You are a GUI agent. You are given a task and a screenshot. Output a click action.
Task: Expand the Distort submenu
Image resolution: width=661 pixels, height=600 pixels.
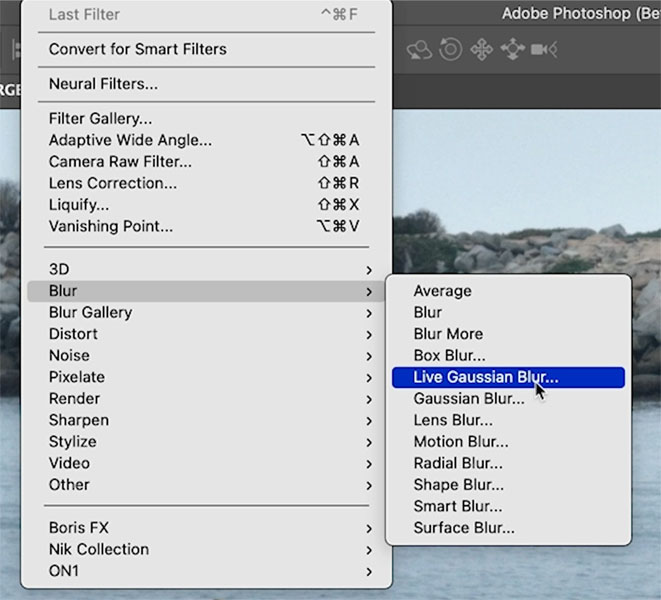[207, 334]
